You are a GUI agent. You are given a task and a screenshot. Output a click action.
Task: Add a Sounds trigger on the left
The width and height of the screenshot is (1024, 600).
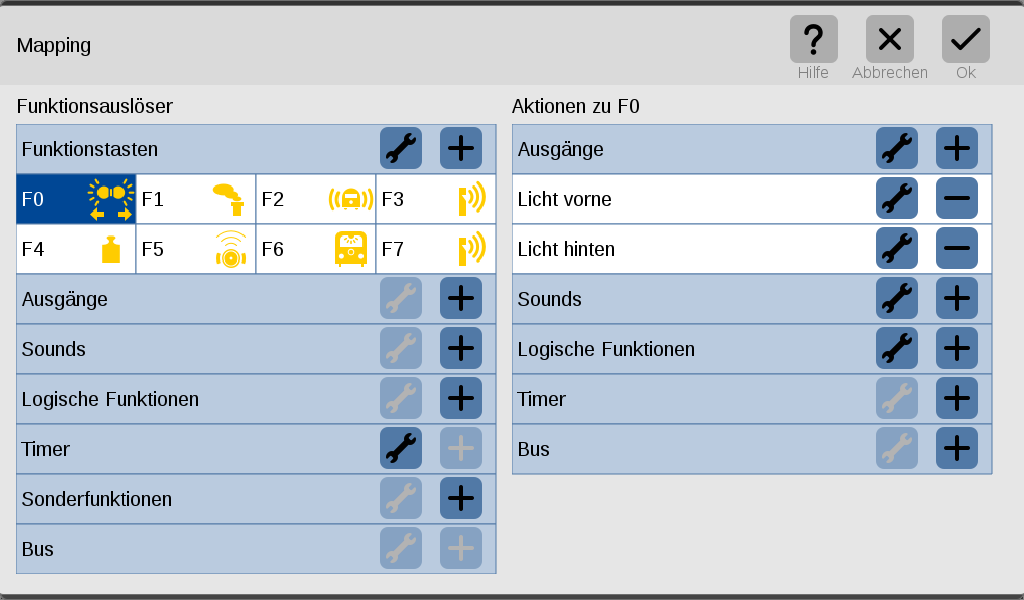tap(461, 348)
